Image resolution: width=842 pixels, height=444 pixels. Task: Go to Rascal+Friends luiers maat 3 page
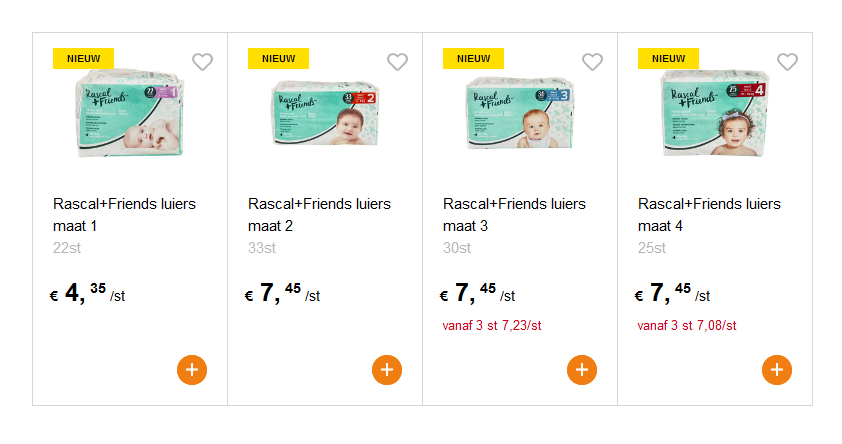[514, 215]
